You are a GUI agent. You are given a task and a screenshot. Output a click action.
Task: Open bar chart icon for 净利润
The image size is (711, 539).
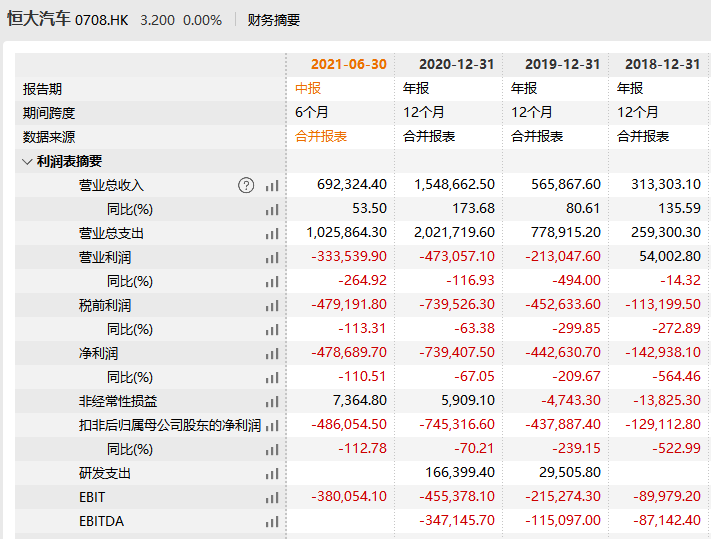click(x=272, y=354)
